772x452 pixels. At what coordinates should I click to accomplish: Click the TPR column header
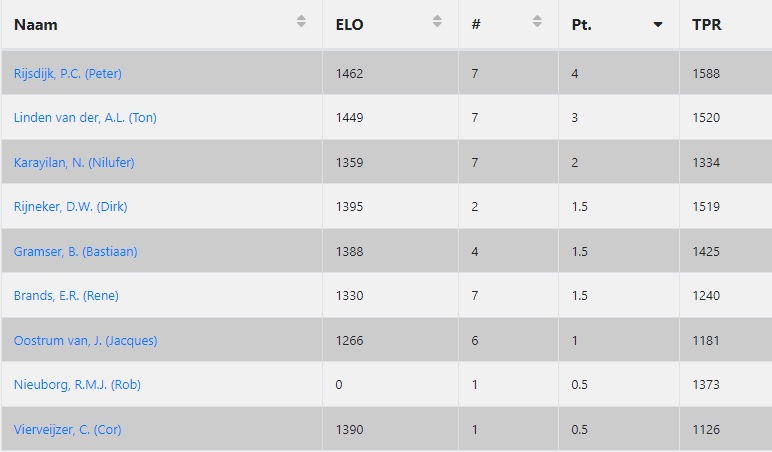pyautogui.click(x=707, y=25)
